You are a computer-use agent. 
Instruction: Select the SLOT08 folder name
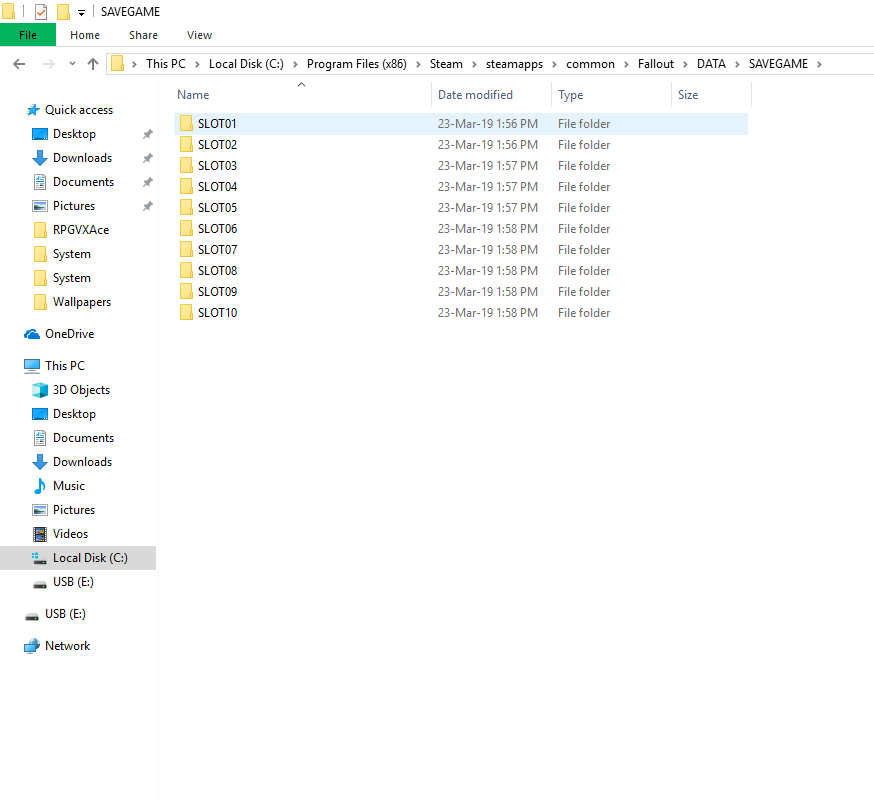coord(217,270)
